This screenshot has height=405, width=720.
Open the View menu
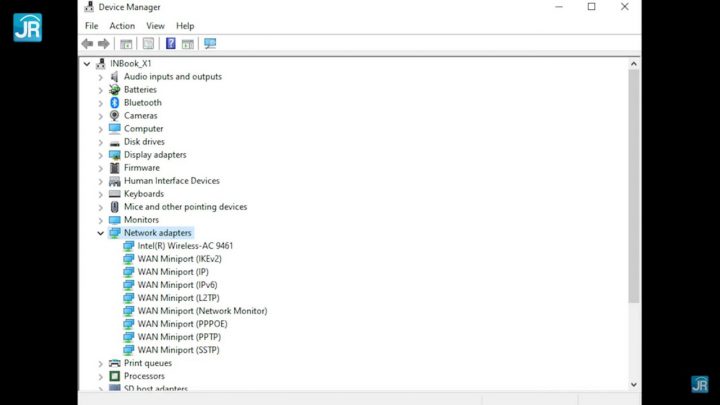155,26
